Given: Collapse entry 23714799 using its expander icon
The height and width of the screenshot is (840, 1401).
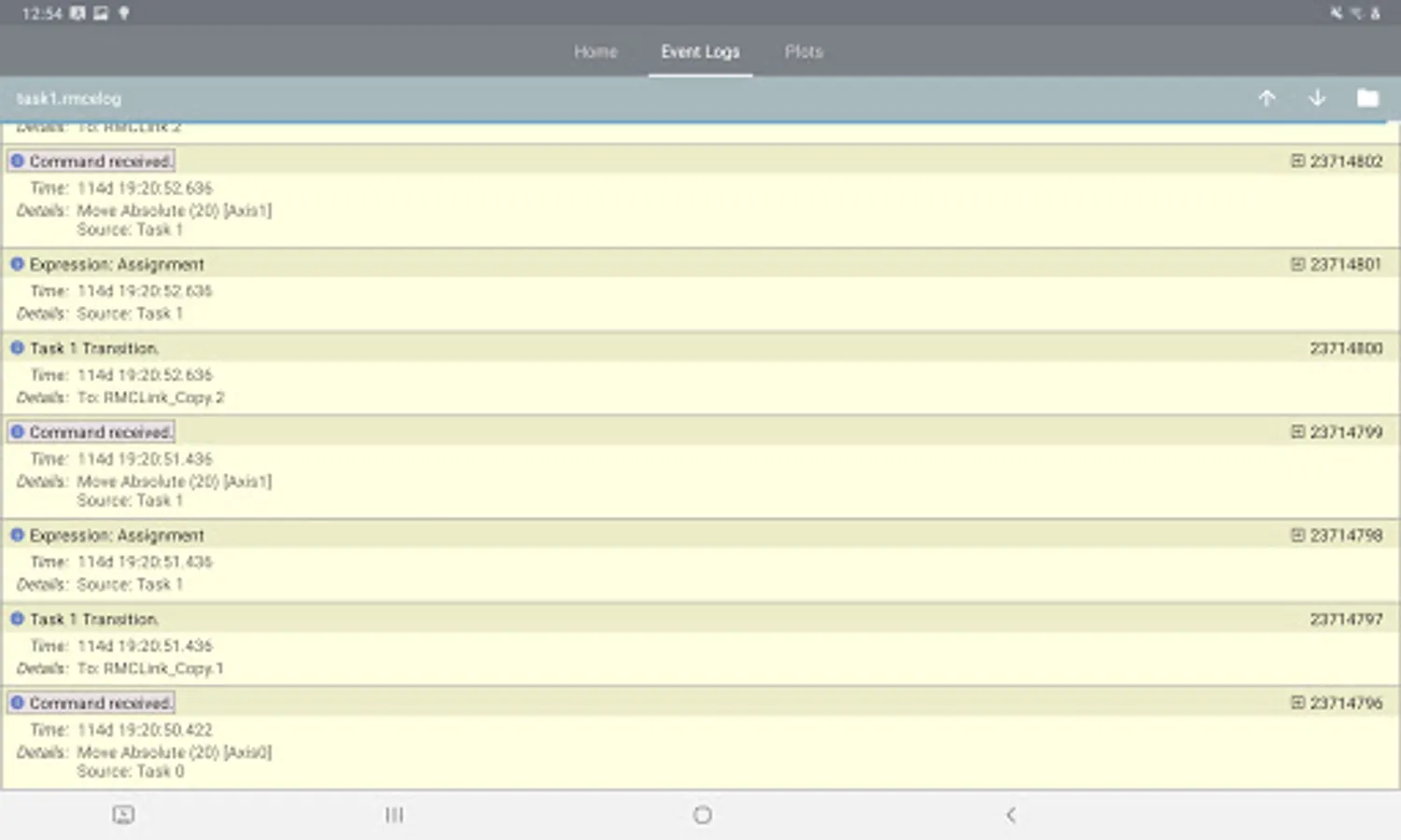Looking at the screenshot, I should coord(1297,432).
